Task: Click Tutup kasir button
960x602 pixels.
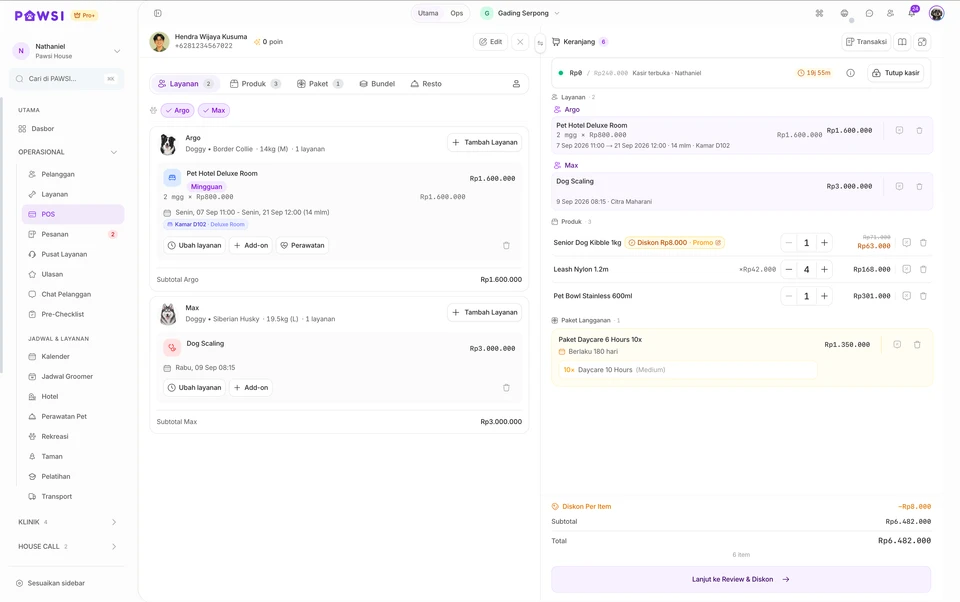Action: coord(896,73)
